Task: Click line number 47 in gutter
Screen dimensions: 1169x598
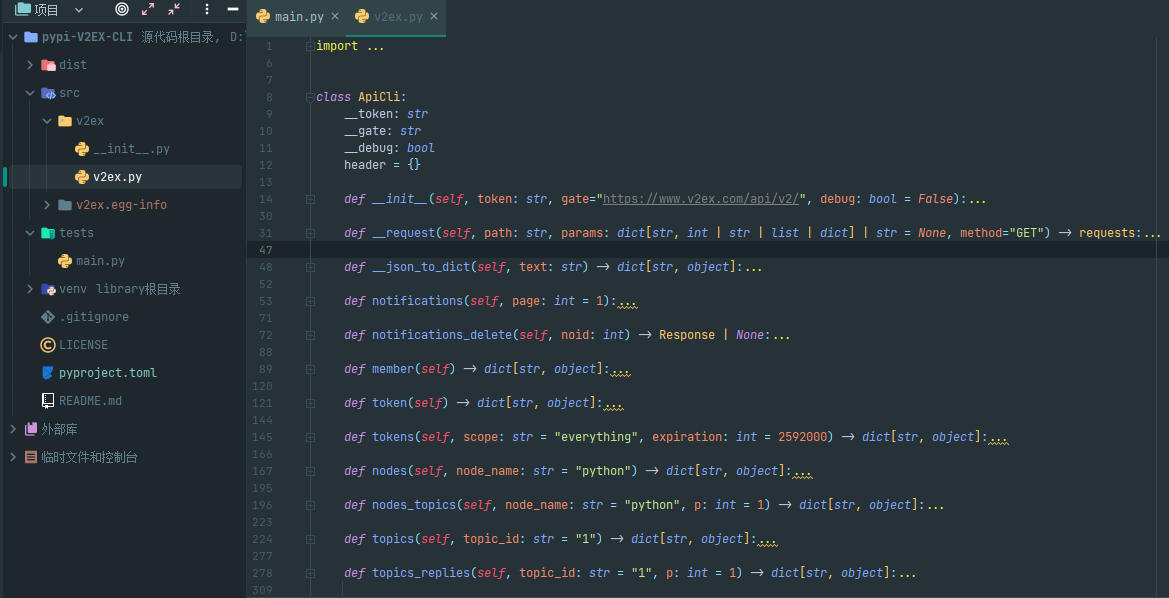Action: click(266, 250)
